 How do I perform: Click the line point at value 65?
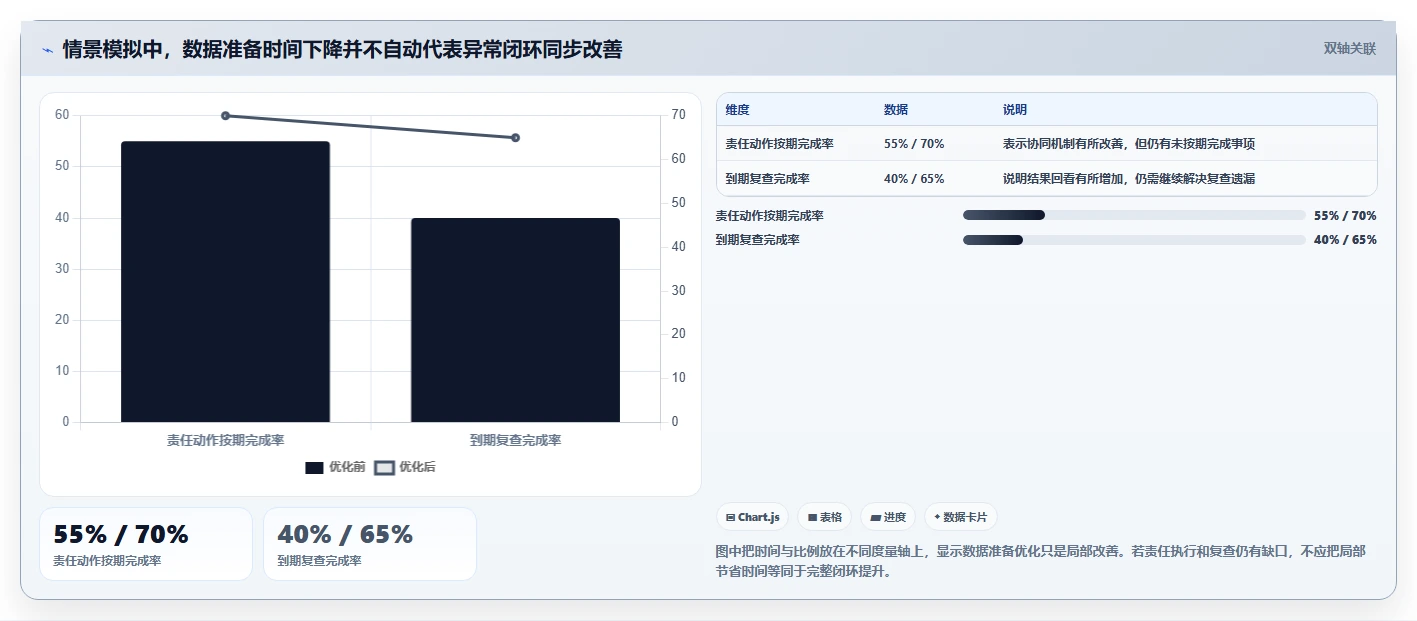tap(515, 138)
